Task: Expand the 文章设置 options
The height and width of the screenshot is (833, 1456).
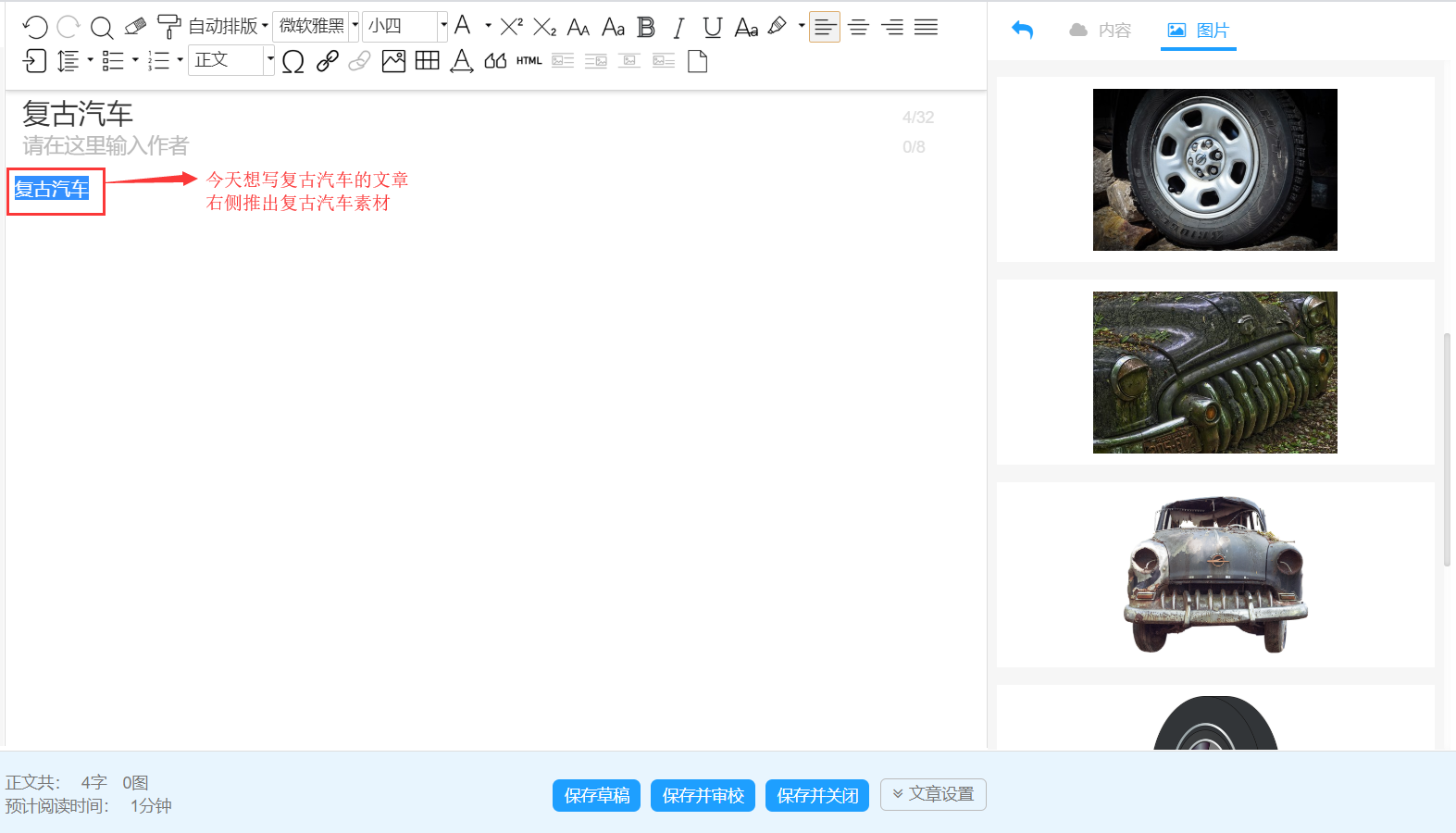Action: tap(933, 794)
